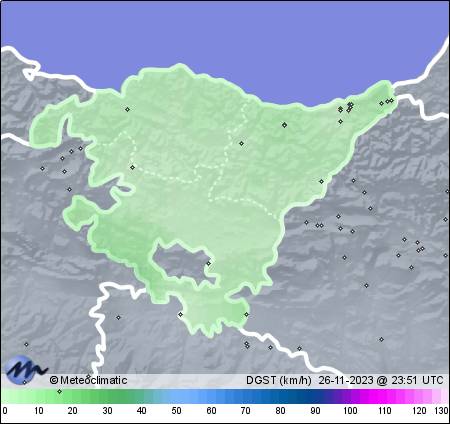Pick the blue 60 km/h color band
450x424 pixels.
tap(211, 397)
